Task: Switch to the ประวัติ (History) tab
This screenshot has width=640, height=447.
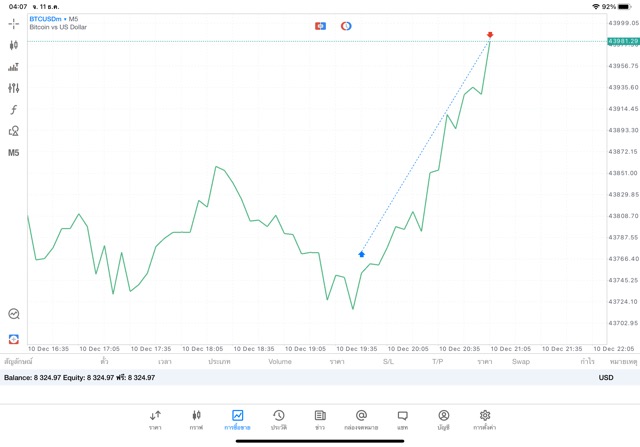Action: tap(278, 419)
